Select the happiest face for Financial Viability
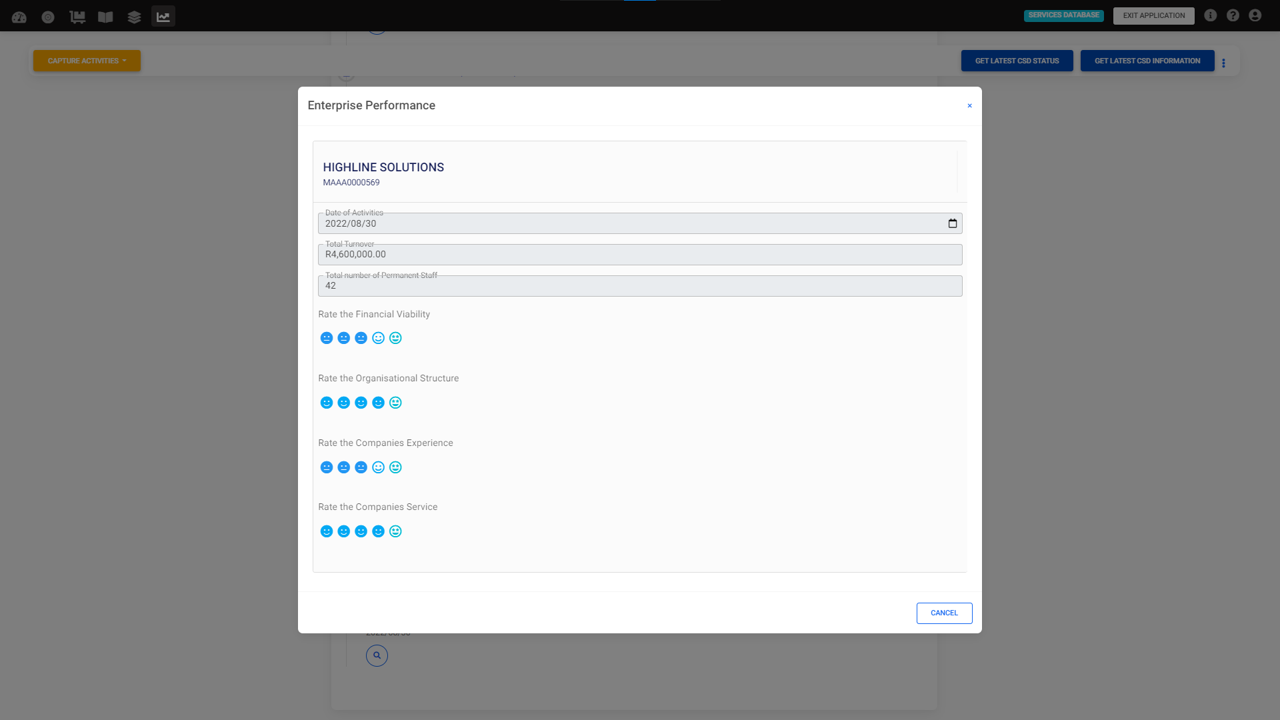This screenshot has height=720, width=1280. 395,338
